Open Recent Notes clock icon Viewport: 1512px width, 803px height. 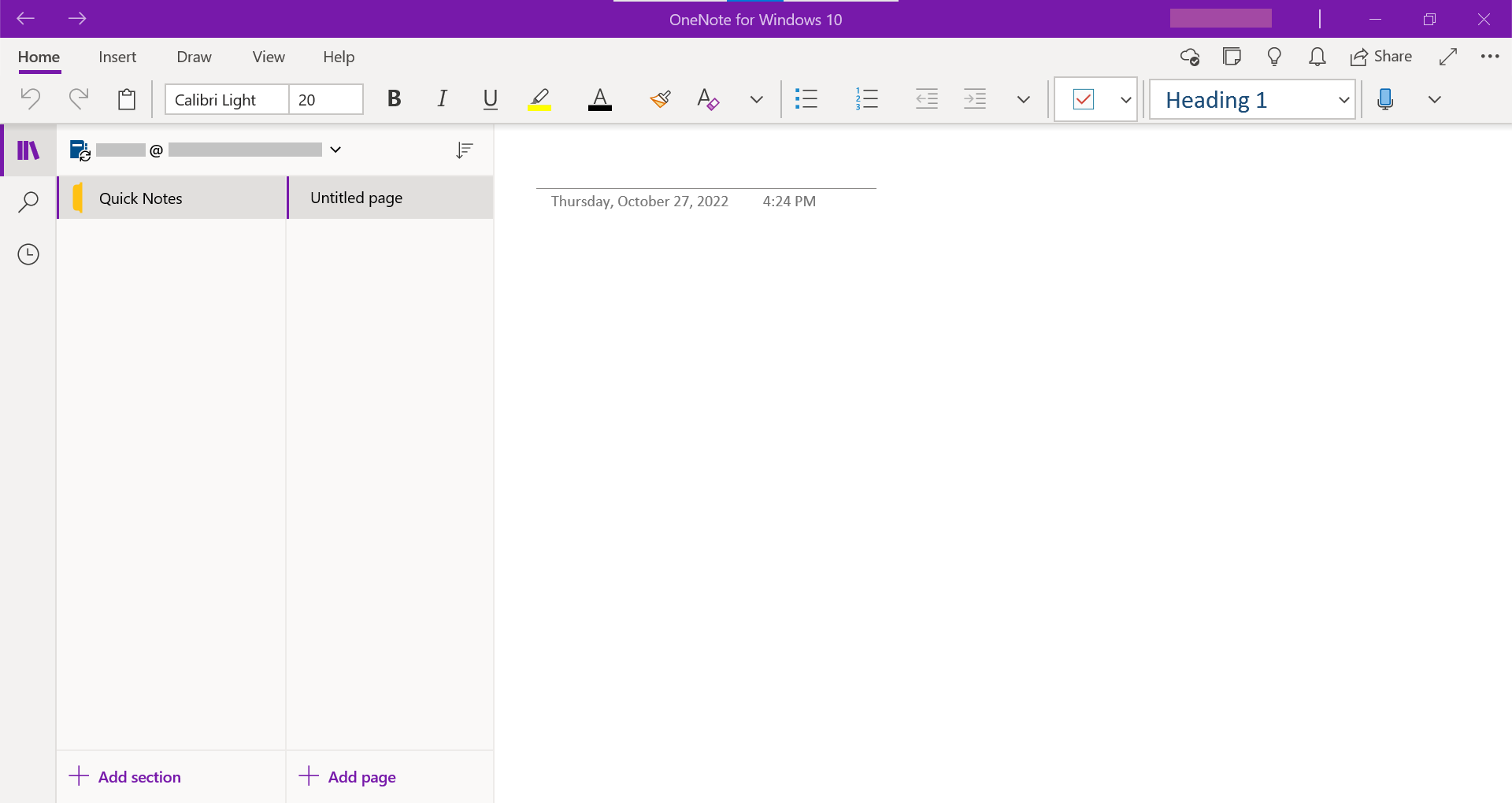[x=28, y=254]
